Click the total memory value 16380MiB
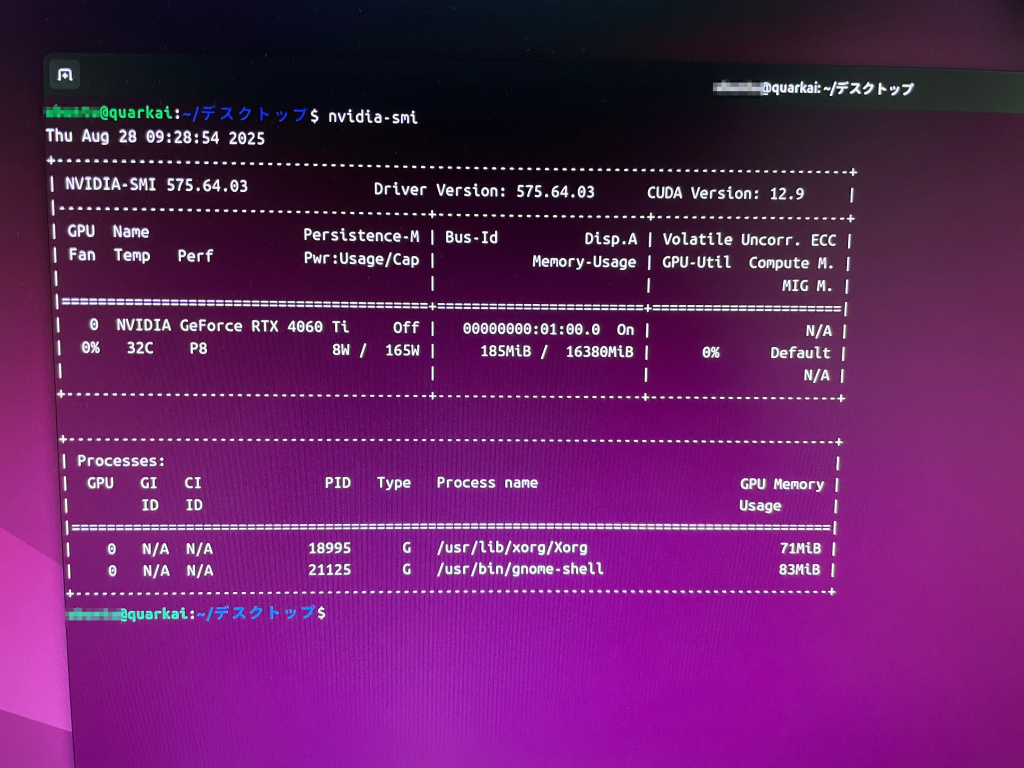 pyautogui.click(x=600, y=352)
